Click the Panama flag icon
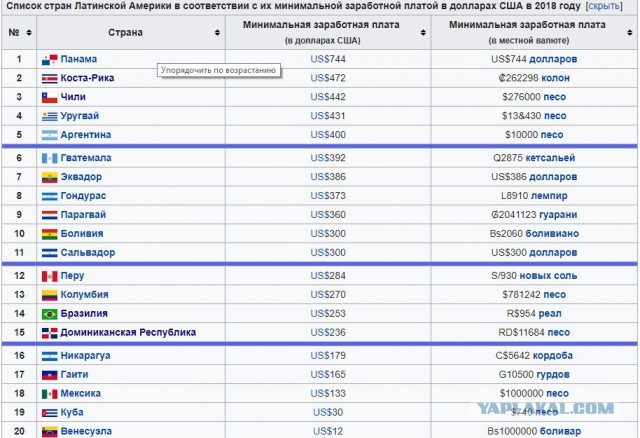The image size is (640, 438). [x=49, y=60]
